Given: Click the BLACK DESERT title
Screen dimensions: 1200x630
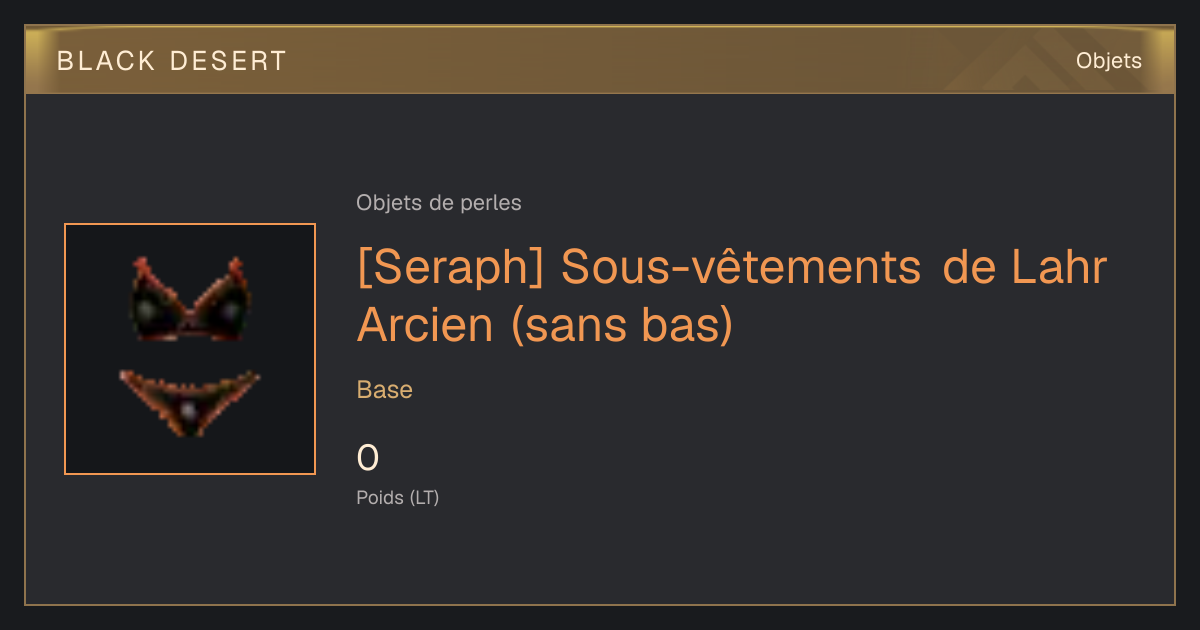Looking at the screenshot, I should click(172, 61).
